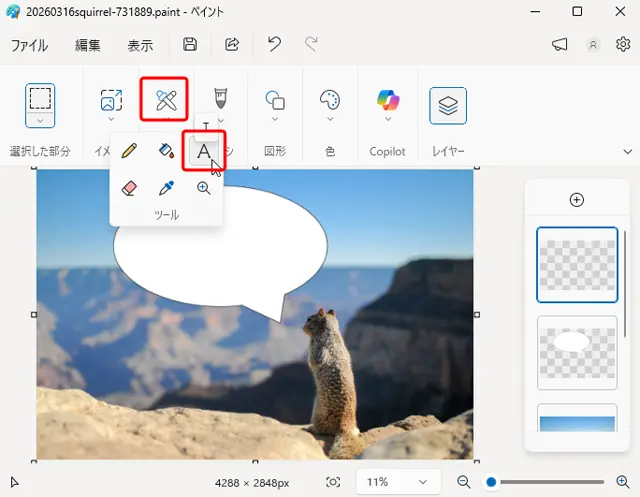
Task: Select the Fill bucket tool
Action: 166,151
